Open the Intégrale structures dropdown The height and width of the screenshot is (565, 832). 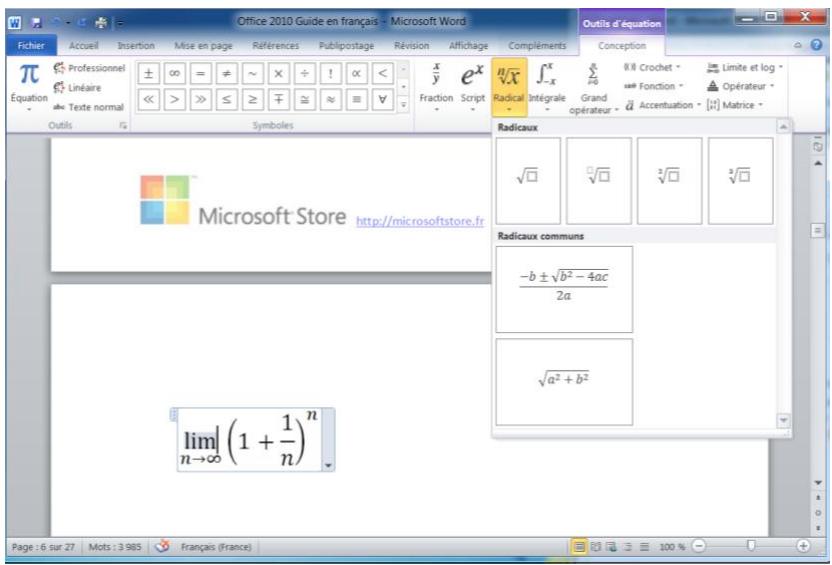pos(547,88)
